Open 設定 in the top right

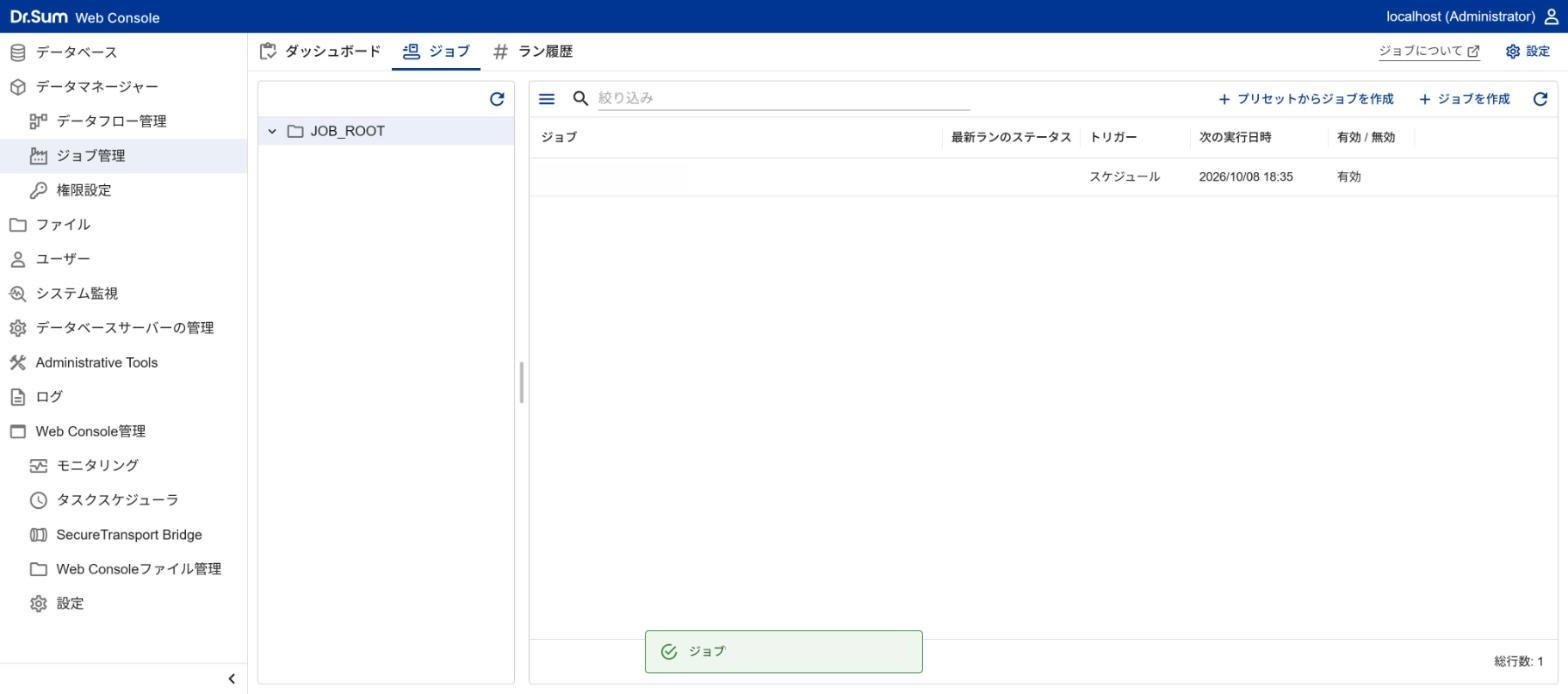pyautogui.click(x=1528, y=52)
